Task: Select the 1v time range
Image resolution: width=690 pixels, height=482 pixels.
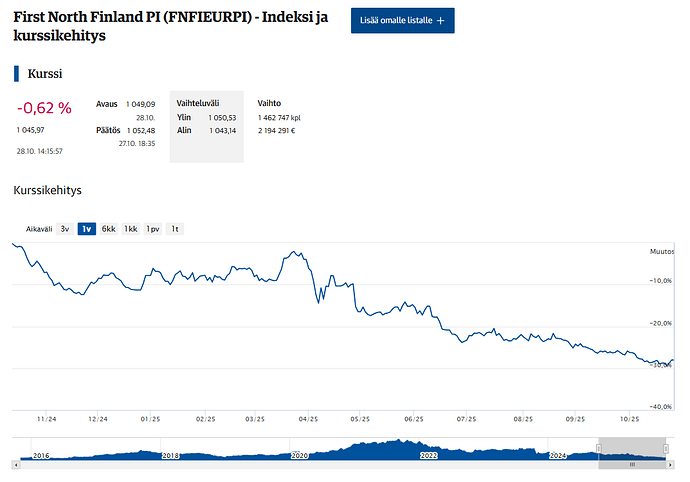Action: pos(87,229)
